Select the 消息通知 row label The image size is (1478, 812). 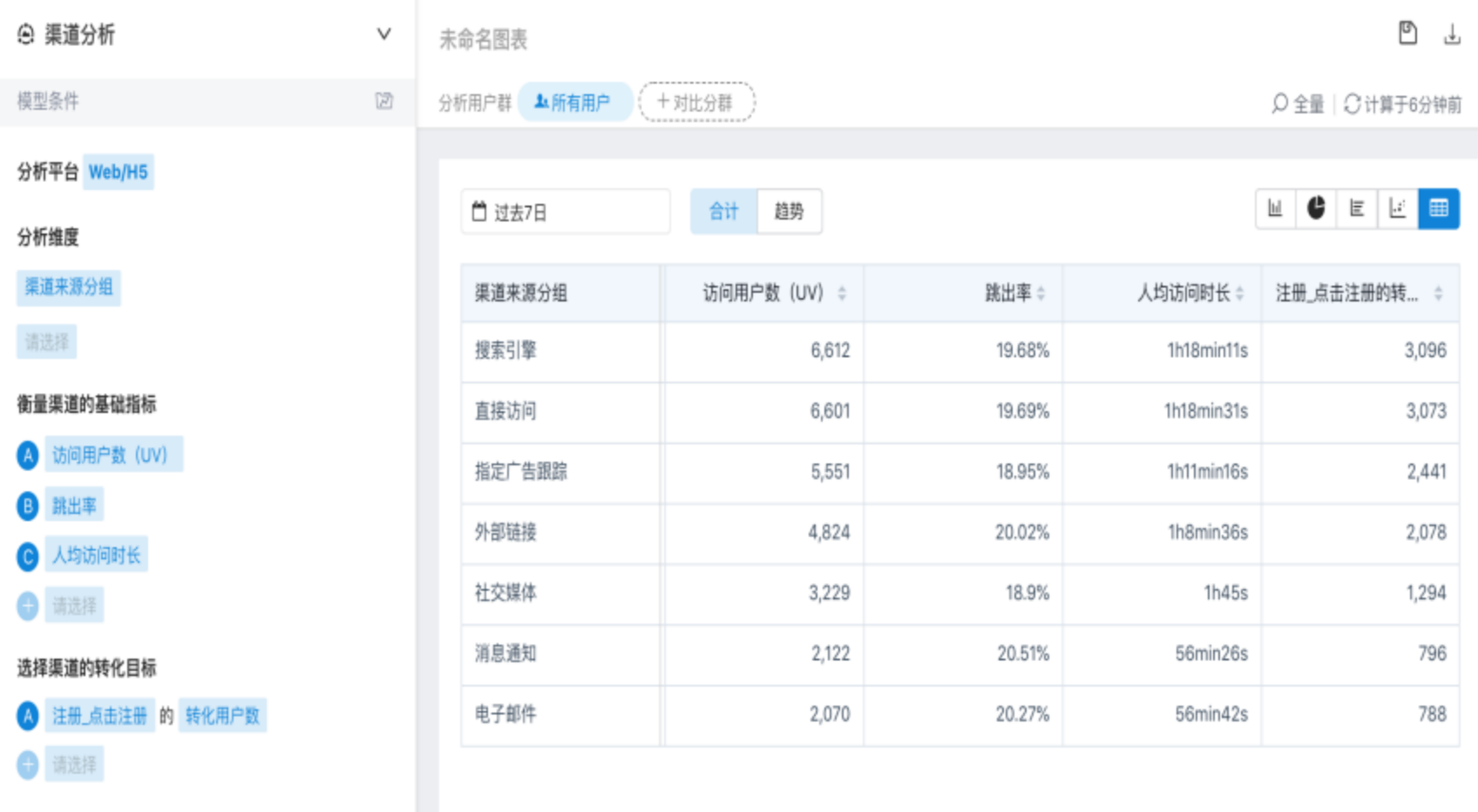[x=505, y=653]
